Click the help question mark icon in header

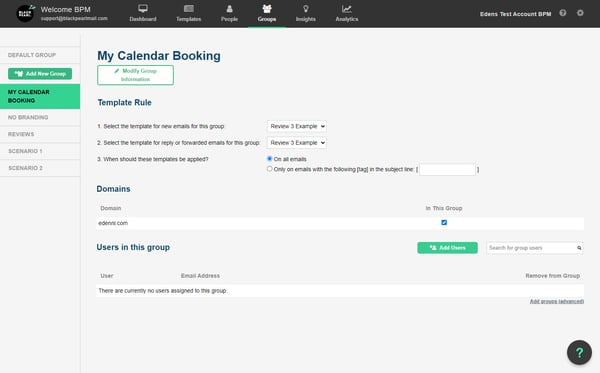(x=562, y=13)
